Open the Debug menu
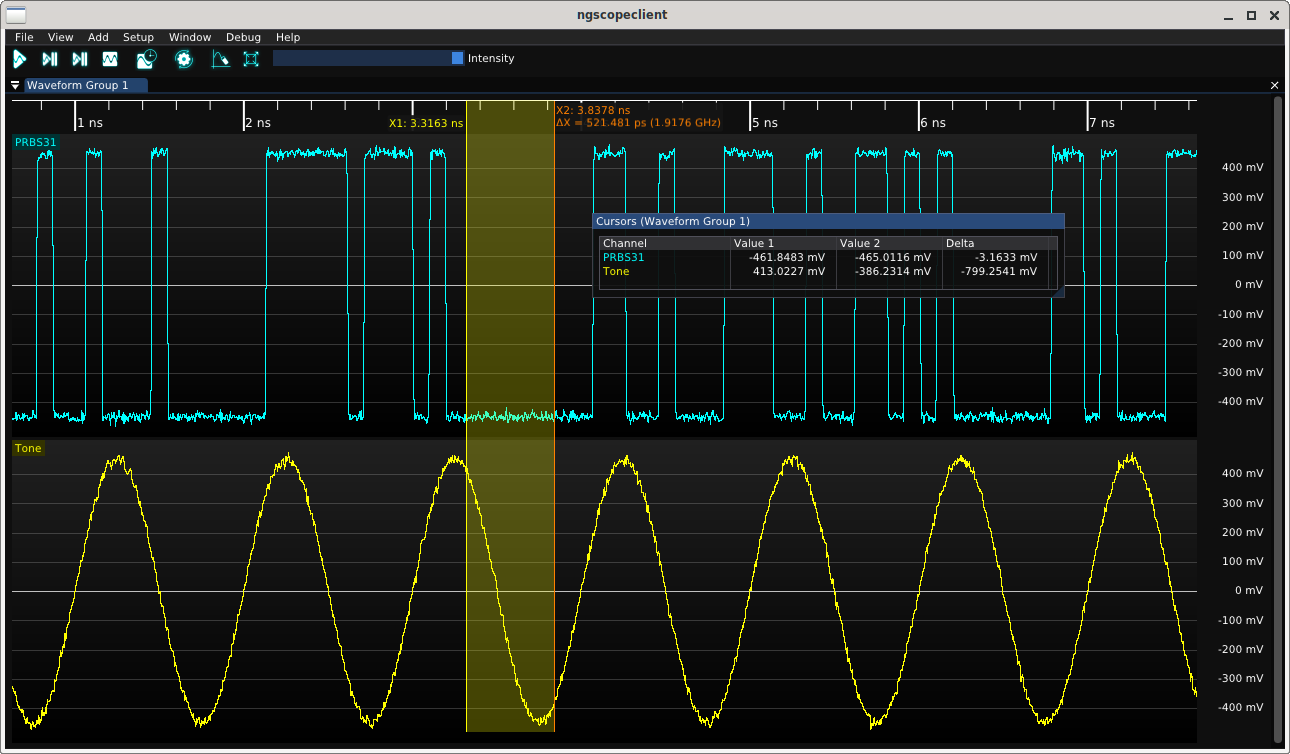Screen dimensions: 1290x754 [243, 37]
